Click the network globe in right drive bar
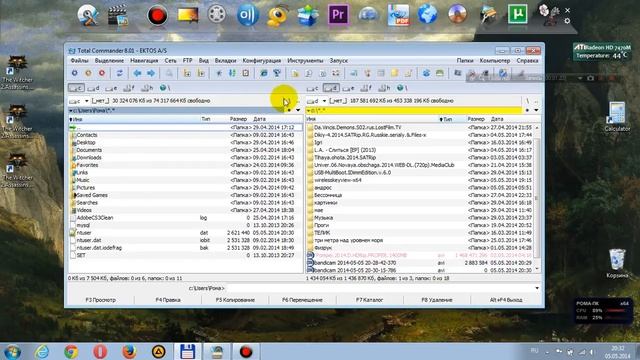 pos(401,88)
